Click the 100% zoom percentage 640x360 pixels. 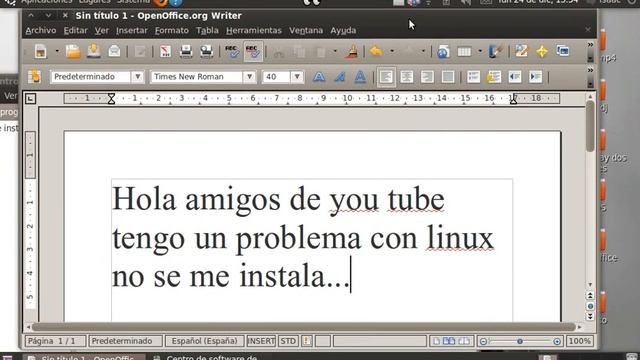tap(580, 341)
